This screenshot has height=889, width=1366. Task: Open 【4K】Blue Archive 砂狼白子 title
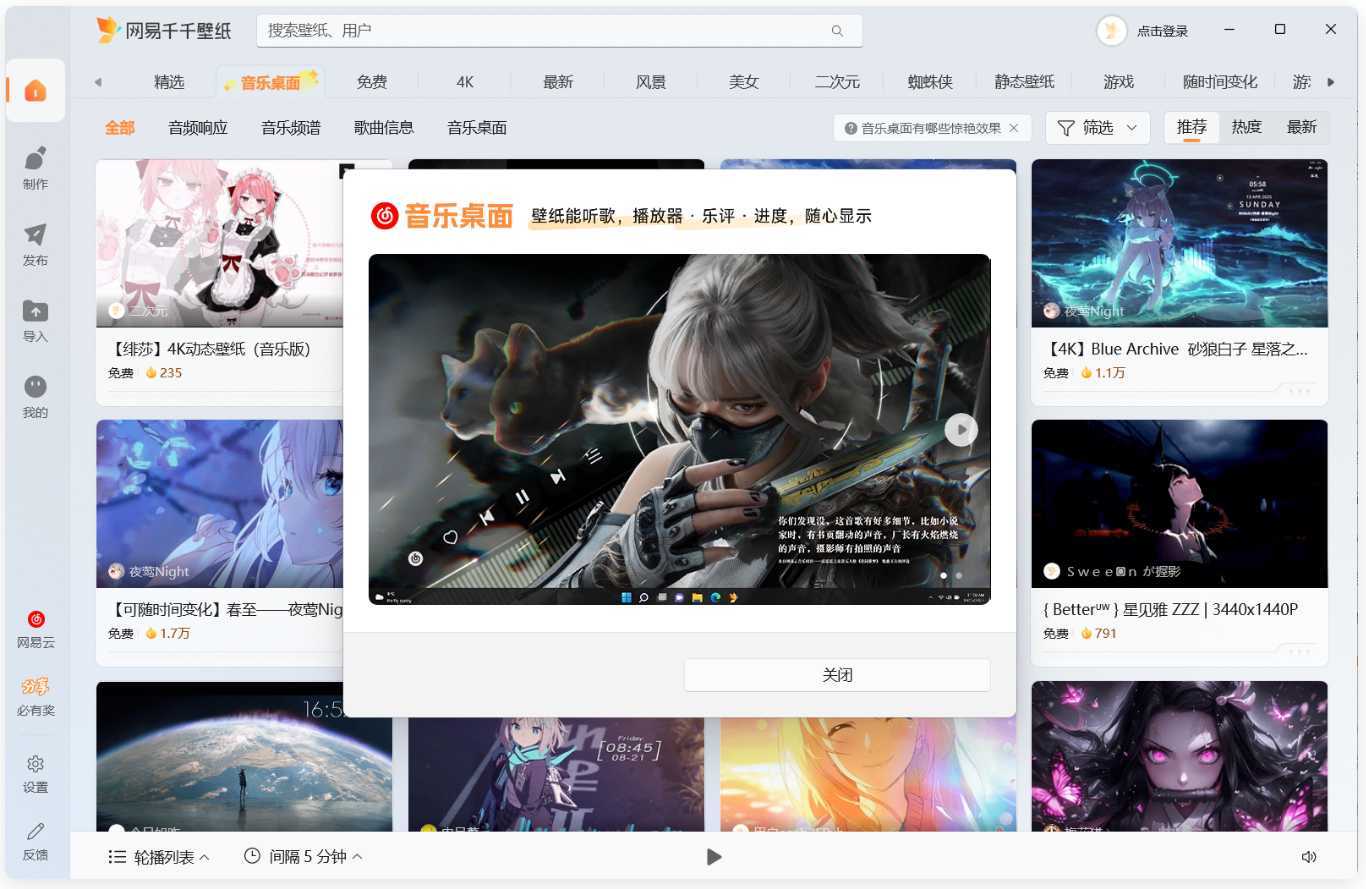click(1175, 349)
